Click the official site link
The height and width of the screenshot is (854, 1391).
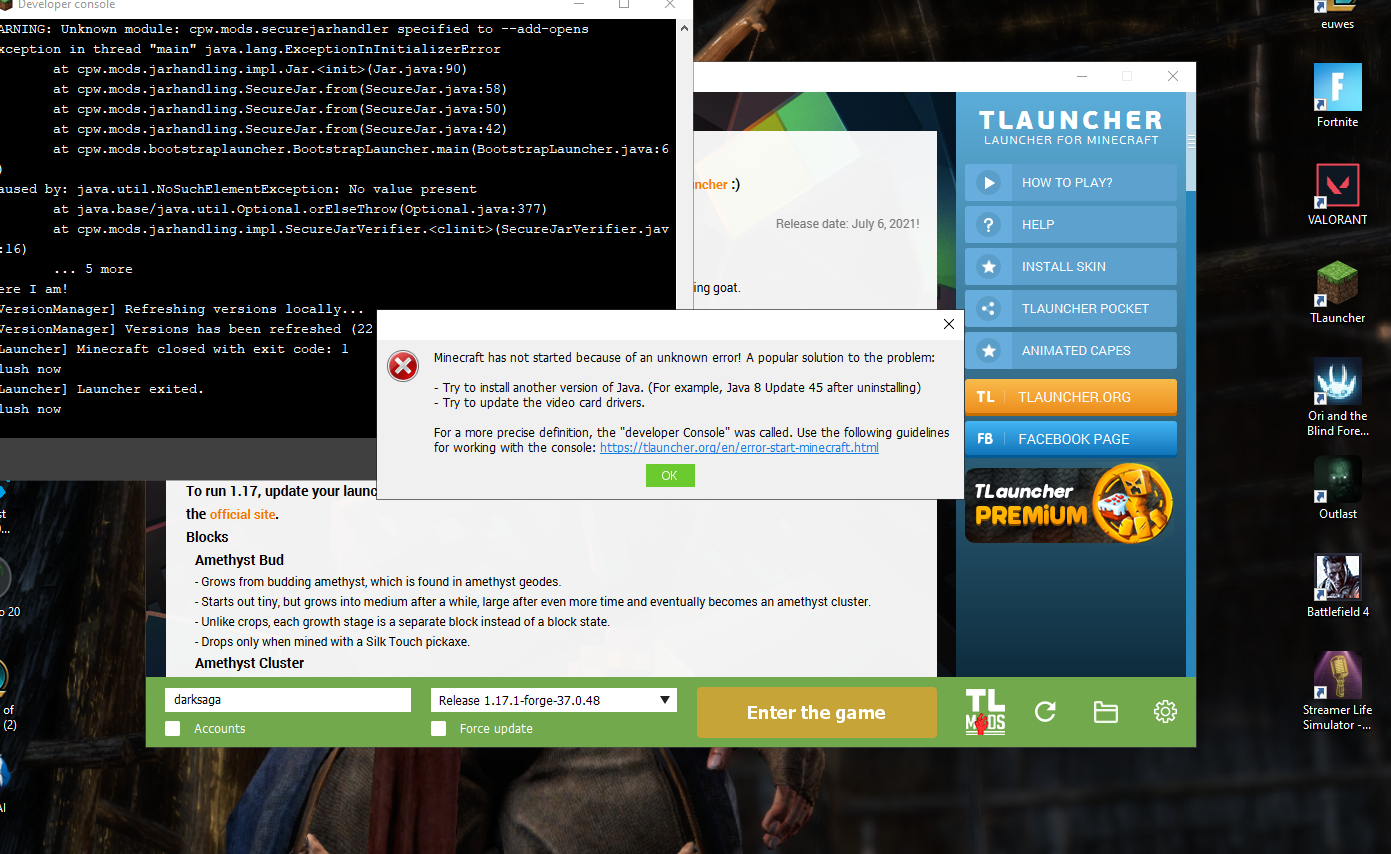point(243,515)
